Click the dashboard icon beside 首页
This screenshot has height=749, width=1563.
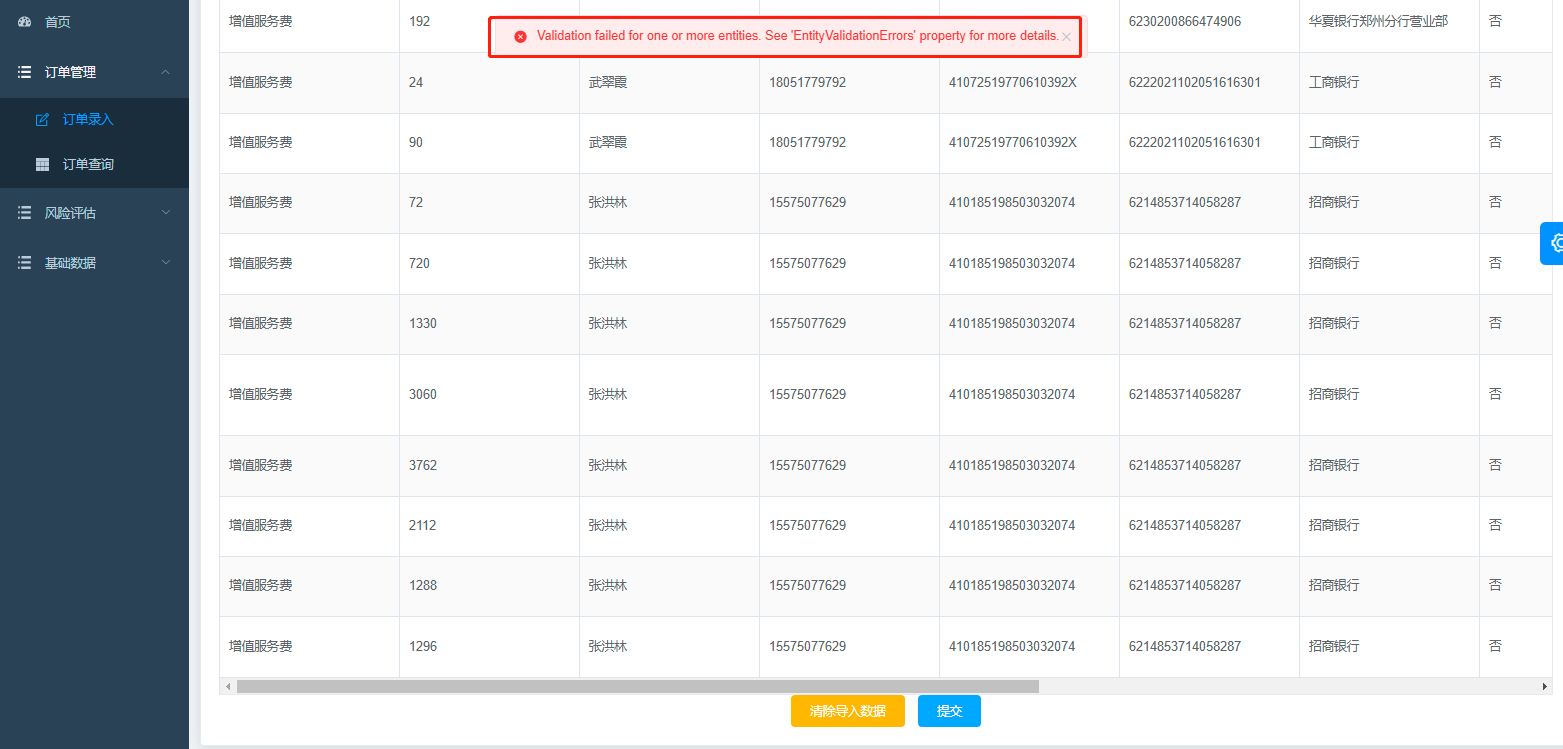tap(25, 22)
